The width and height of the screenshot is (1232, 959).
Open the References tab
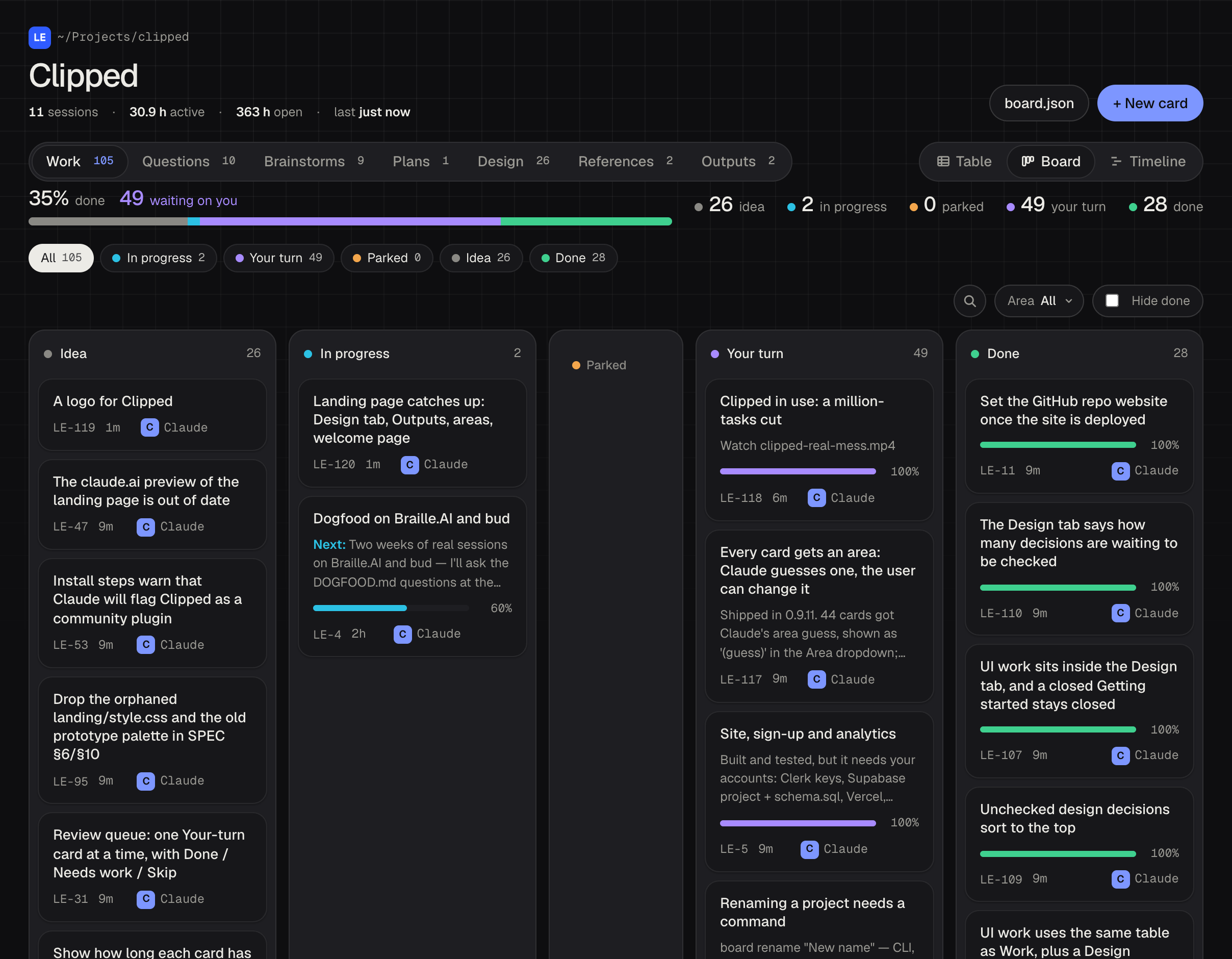point(625,161)
